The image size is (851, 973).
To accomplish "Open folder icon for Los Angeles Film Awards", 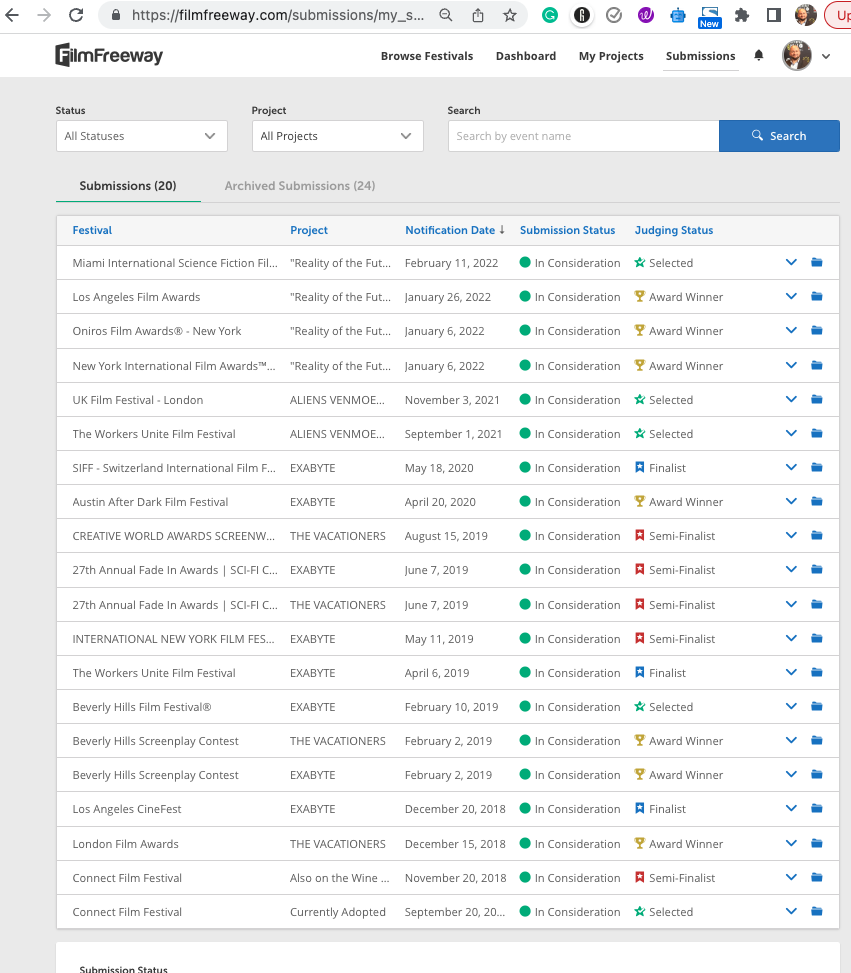I will [x=817, y=297].
